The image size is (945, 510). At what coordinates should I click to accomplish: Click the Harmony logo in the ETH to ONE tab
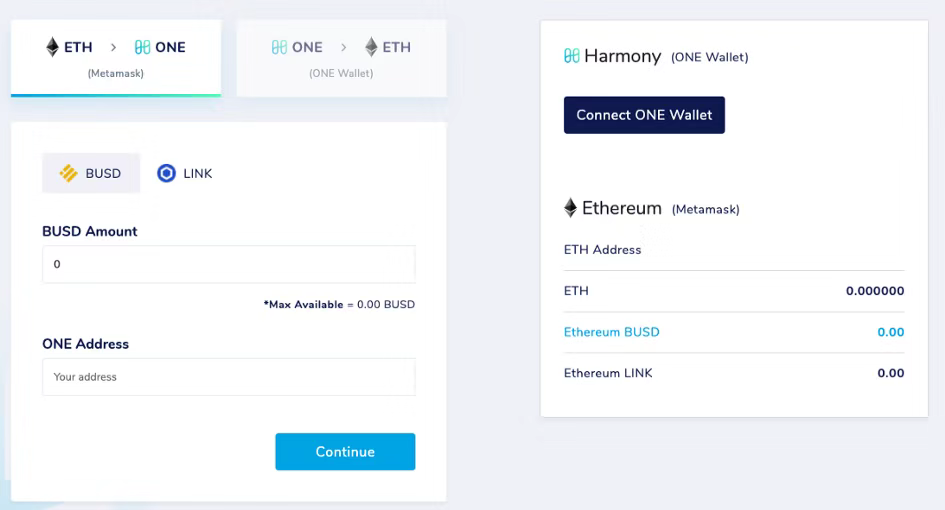(142, 47)
